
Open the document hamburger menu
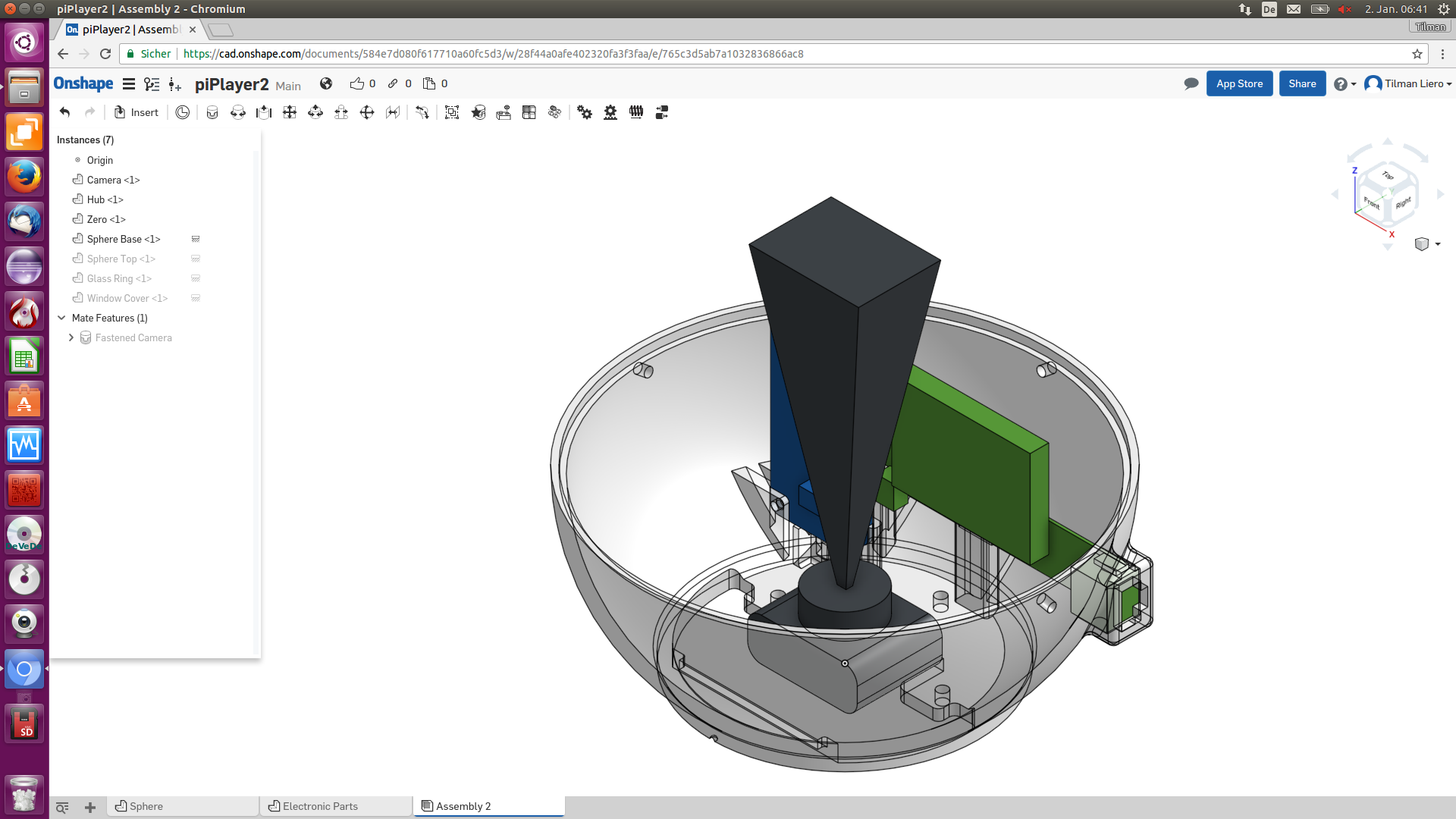click(129, 84)
